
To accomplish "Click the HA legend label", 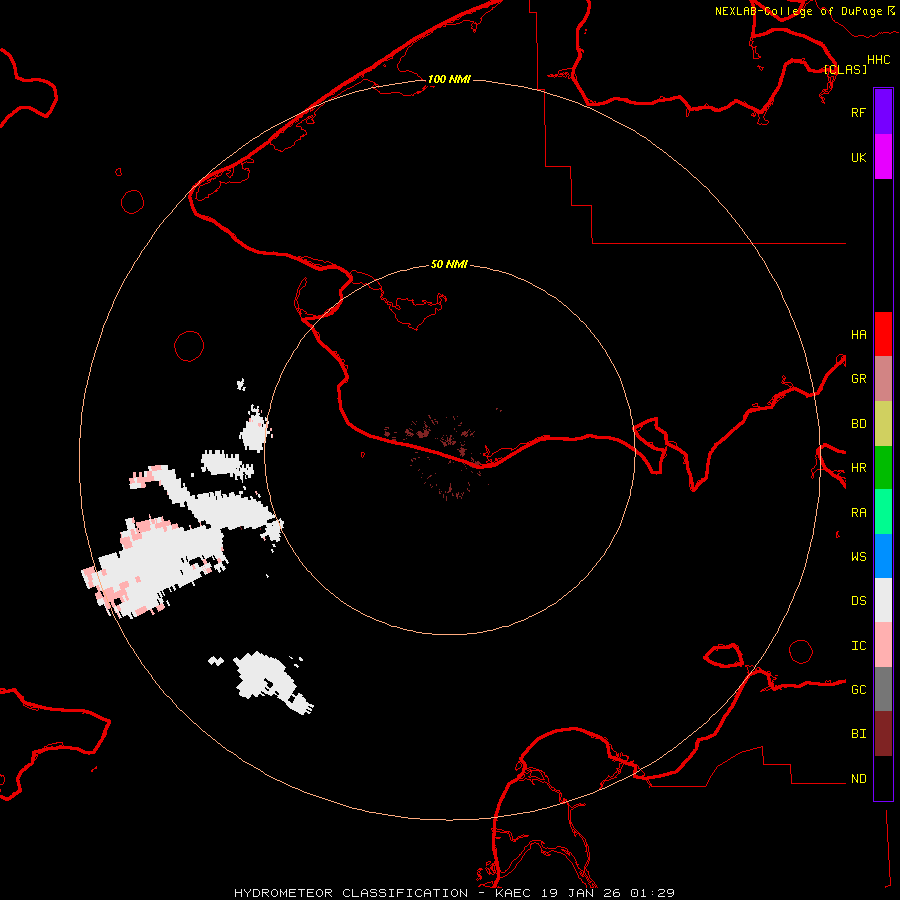I will coord(858,335).
